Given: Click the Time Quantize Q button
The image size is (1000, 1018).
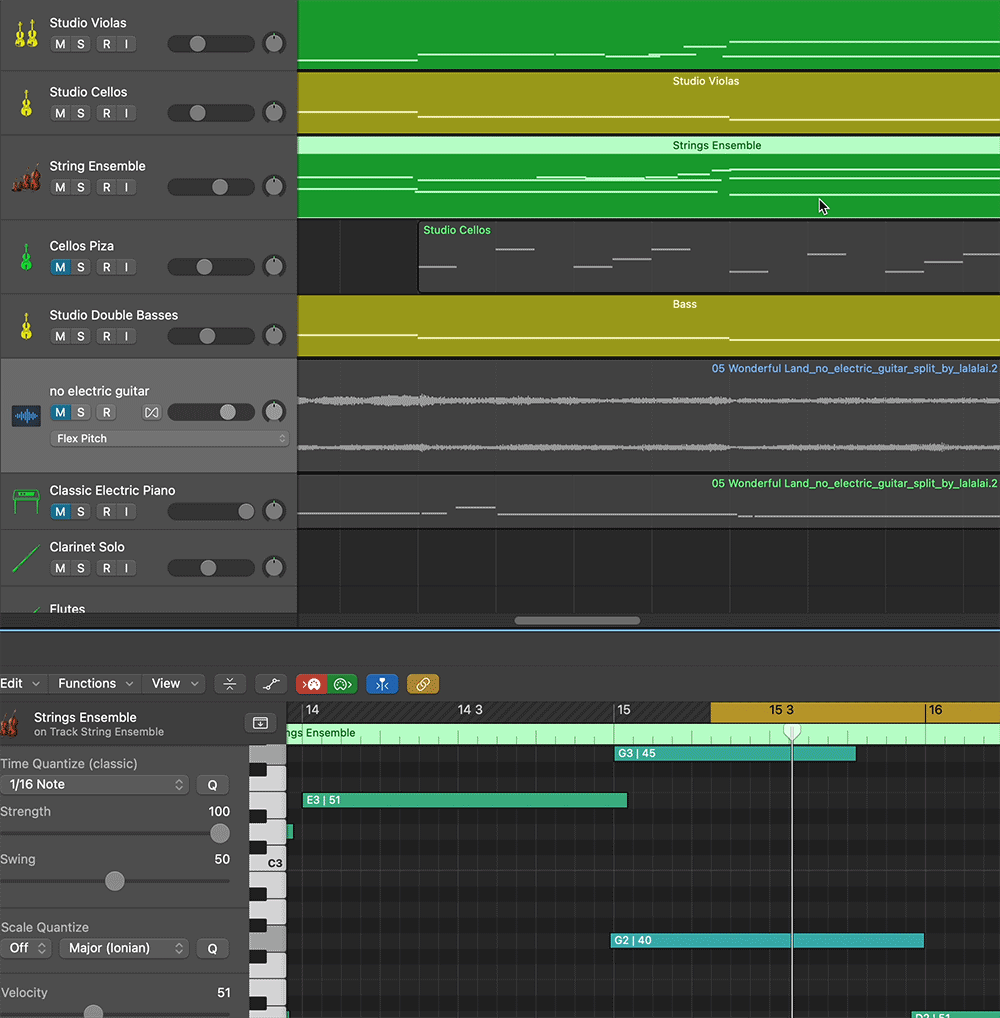Looking at the screenshot, I should coord(212,785).
